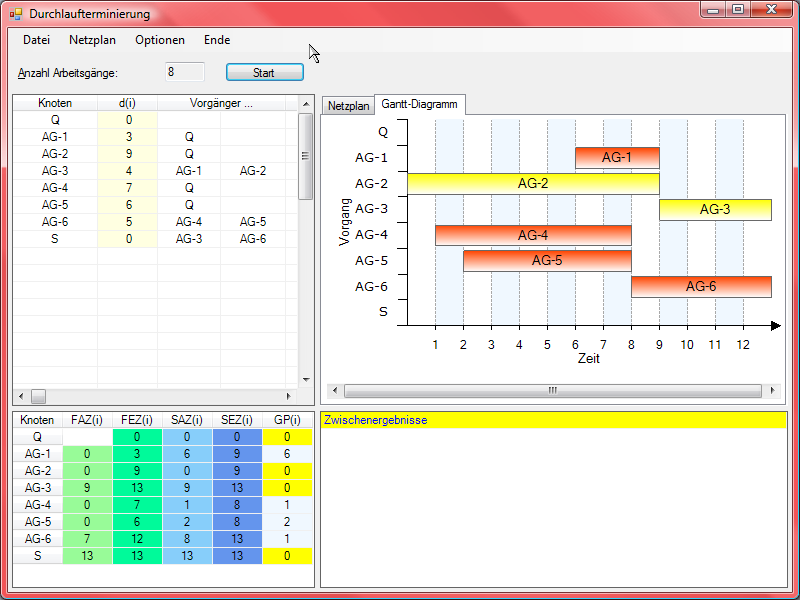Click the AG-6 red bar in Gantt chart
The height and width of the screenshot is (600, 800).
coord(701,286)
